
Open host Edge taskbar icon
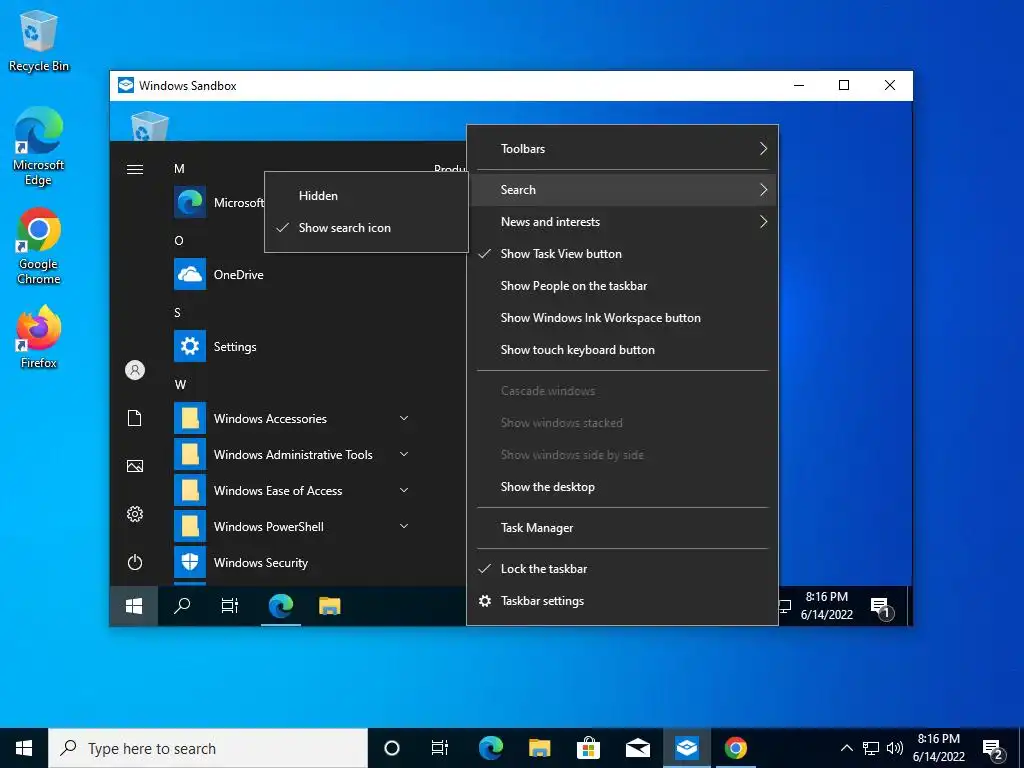coord(490,748)
